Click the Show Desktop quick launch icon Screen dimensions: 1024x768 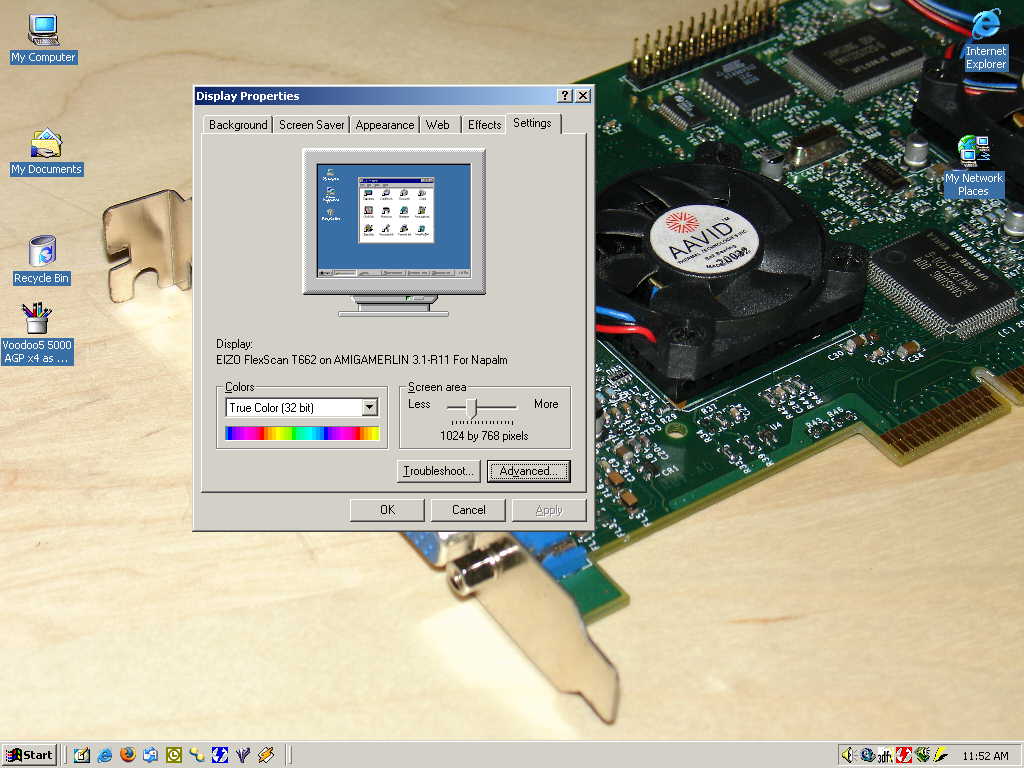pyautogui.click(x=82, y=755)
